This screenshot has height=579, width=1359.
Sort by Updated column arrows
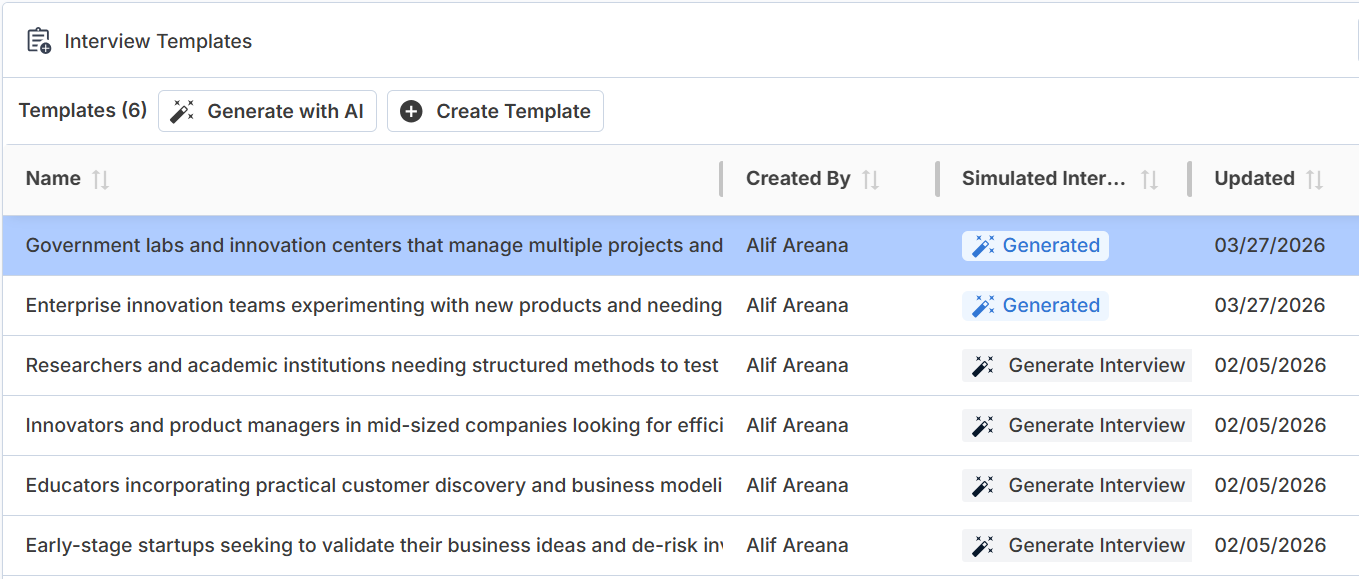point(1315,179)
